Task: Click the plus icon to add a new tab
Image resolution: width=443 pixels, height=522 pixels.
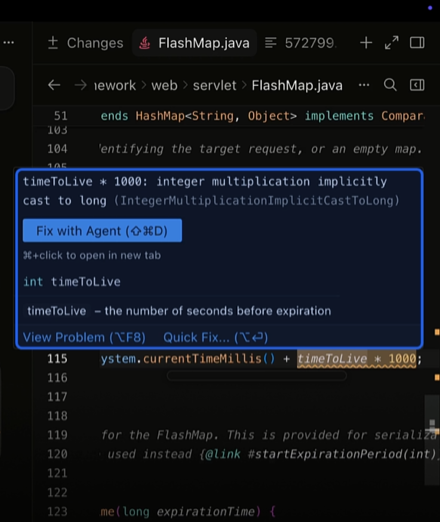Action: coord(366,43)
